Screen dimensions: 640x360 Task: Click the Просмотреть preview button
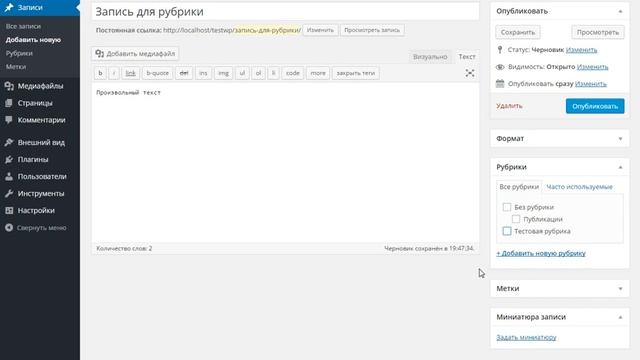(x=598, y=32)
